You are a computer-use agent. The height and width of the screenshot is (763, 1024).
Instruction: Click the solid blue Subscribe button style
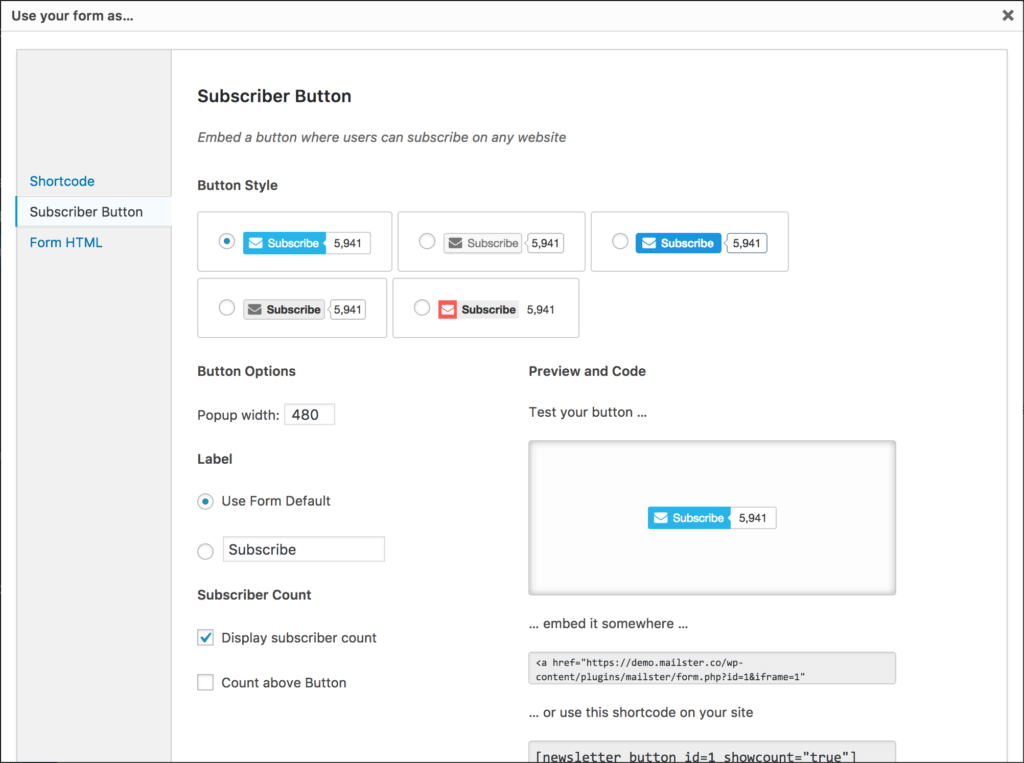(678, 242)
